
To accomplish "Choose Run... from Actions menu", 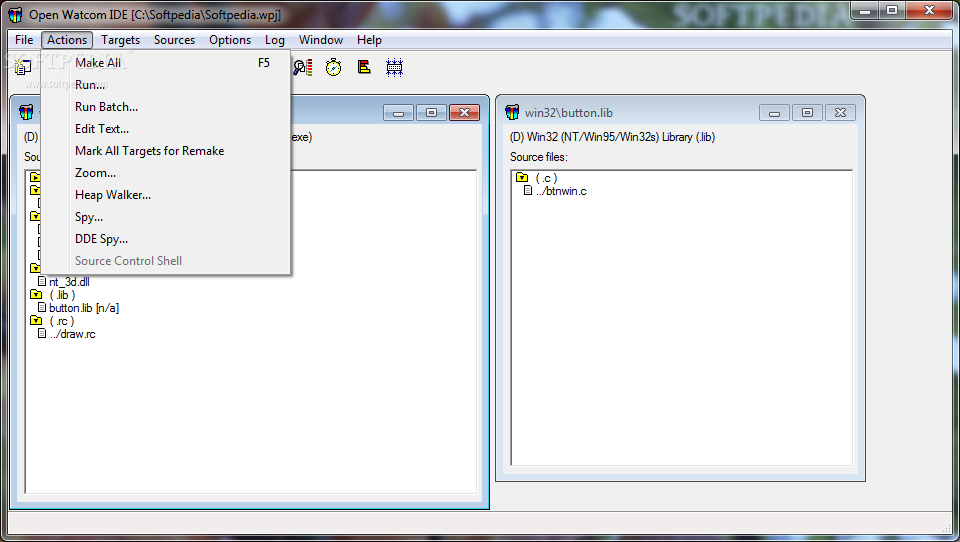I will pyautogui.click(x=165, y=85).
